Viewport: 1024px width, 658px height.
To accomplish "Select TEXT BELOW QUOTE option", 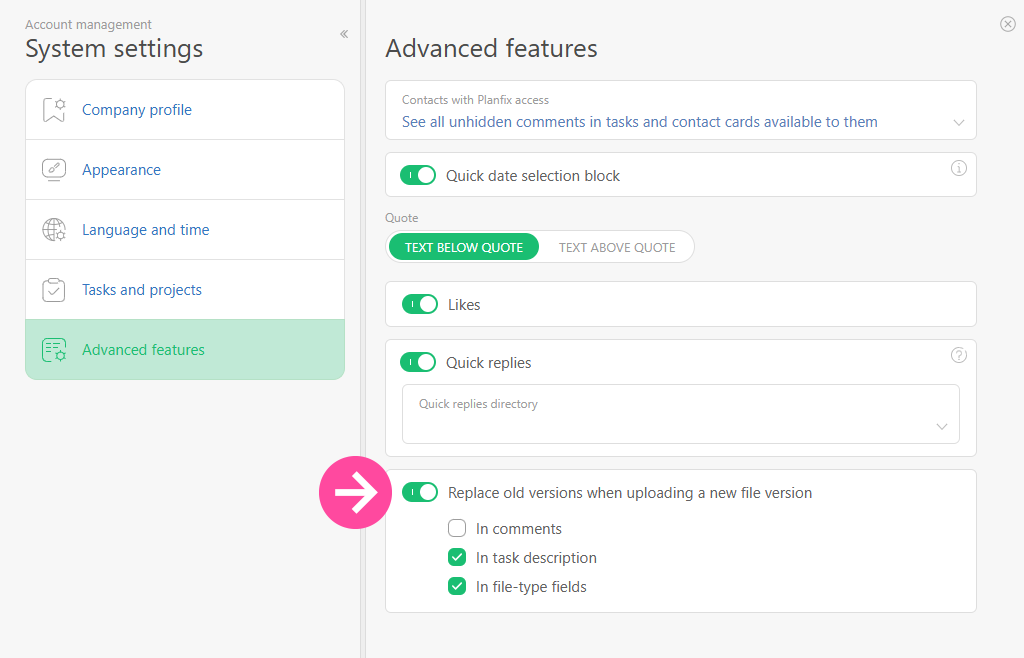I will (x=464, y=247).
